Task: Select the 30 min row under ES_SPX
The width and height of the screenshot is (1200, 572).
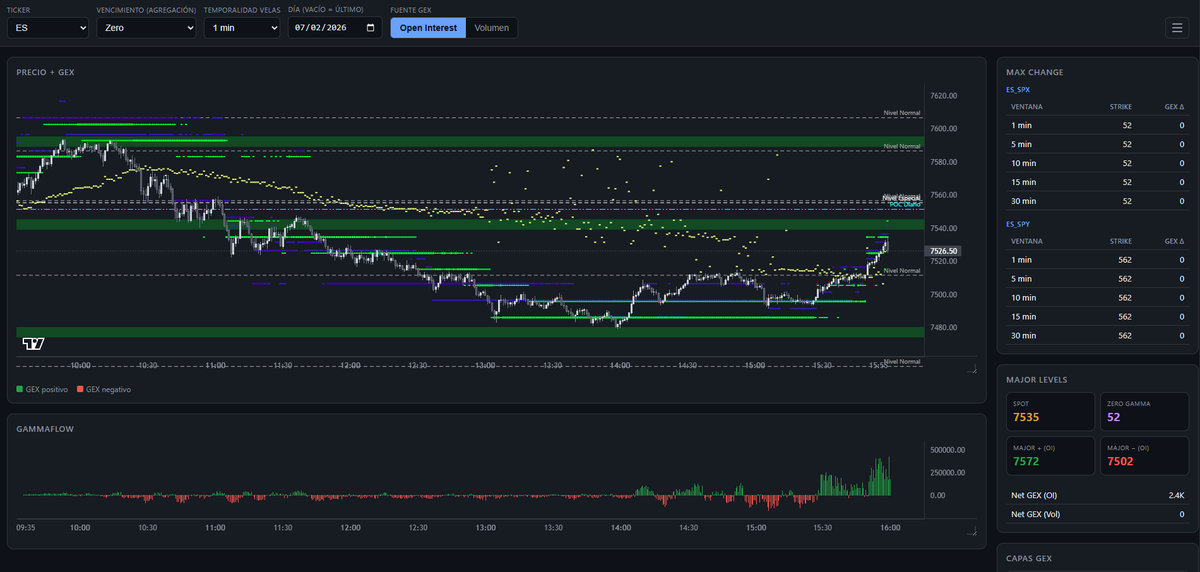Action: (1097, 201)
